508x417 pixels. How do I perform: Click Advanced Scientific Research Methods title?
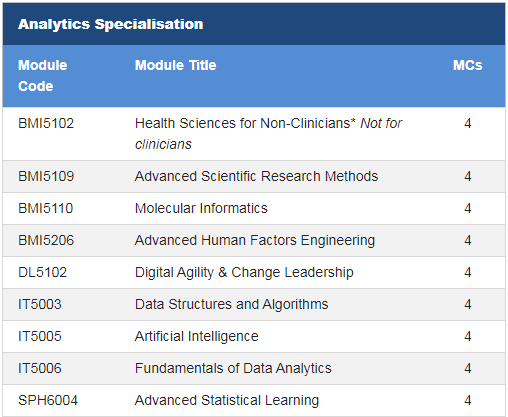256,176
